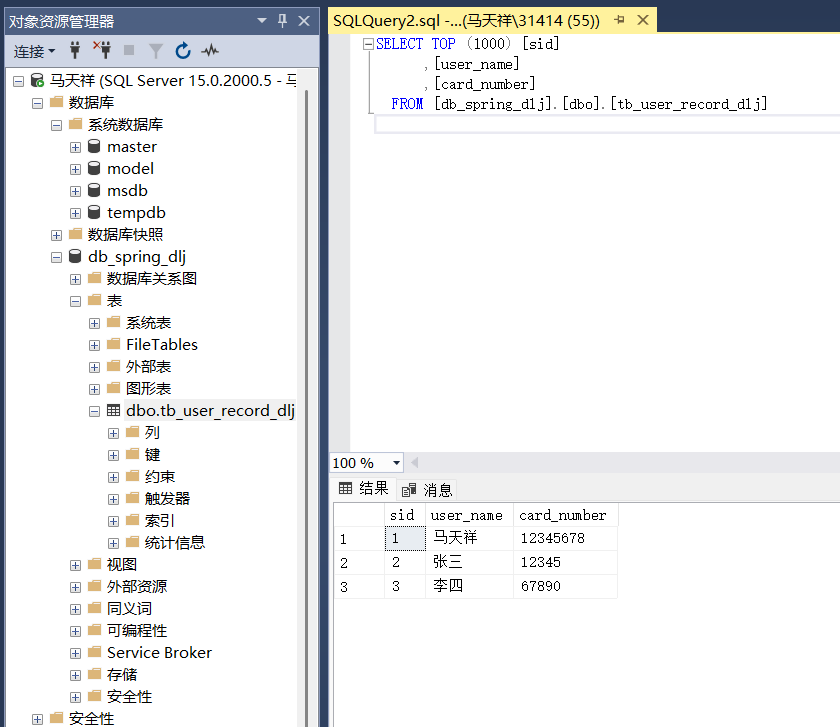Click the table icon of dbo.tb_user_record_dlj
840x727 pixels.
click(113, 410)
